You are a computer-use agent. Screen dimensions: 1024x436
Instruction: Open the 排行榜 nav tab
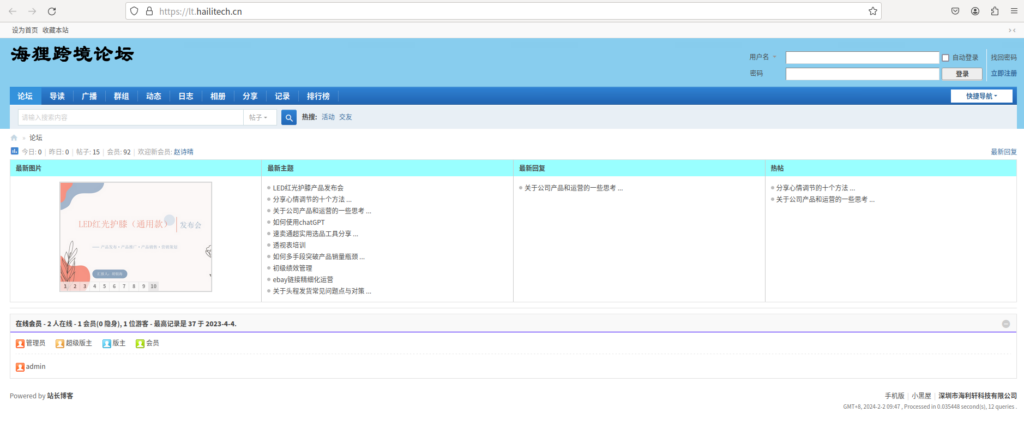[x=318, y=96]
